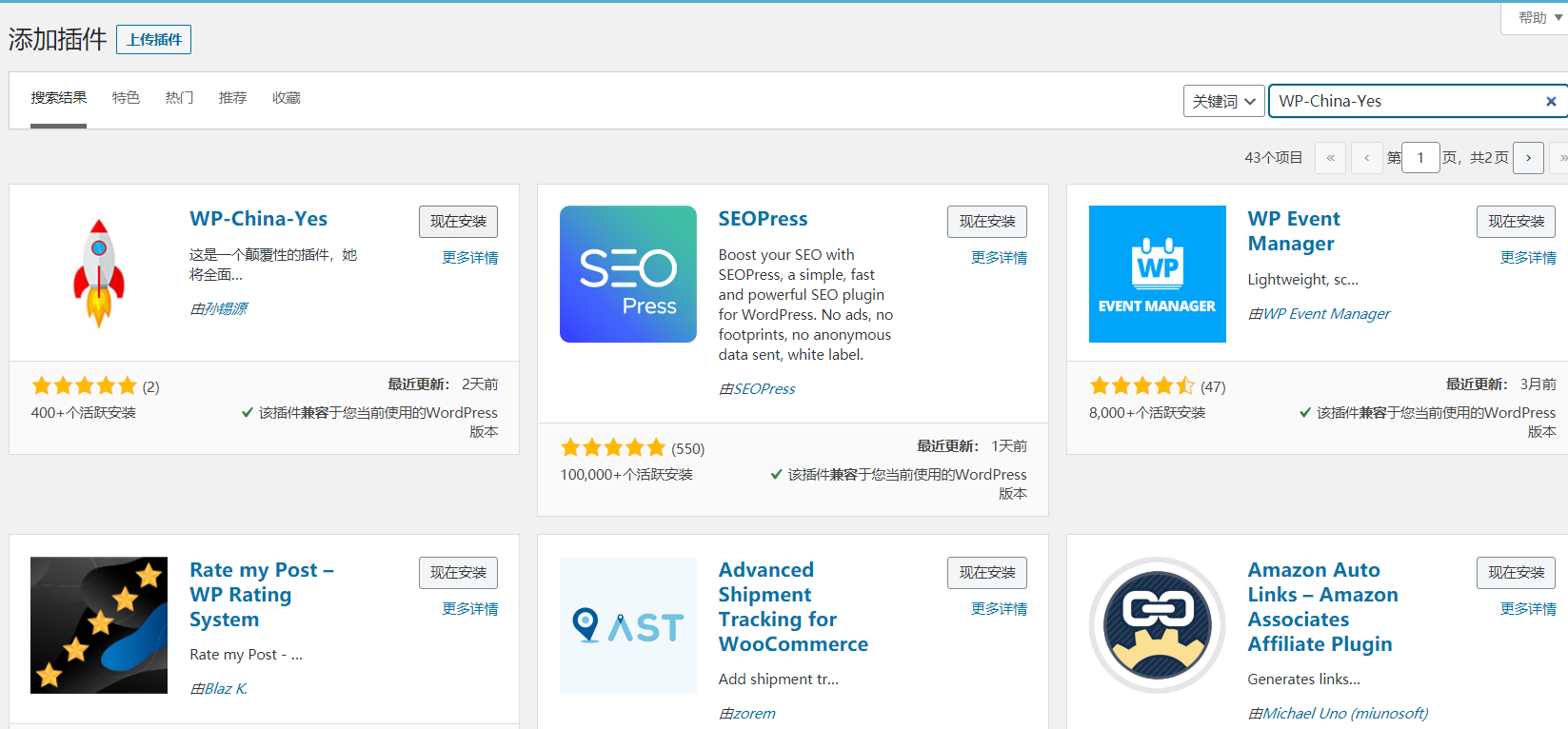This screenshot has height=729, width=1568.
Task: Clear the search field with the X icon
Action: click(x=1551, y=101)
